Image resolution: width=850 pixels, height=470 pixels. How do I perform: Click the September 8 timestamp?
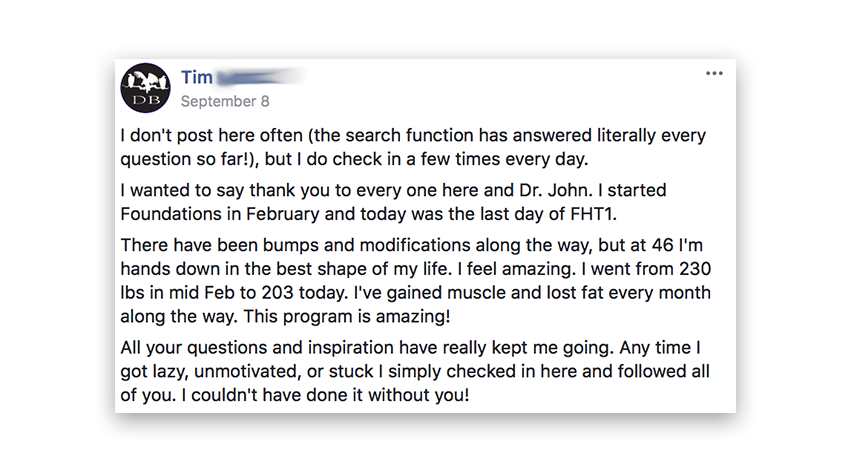(225, 101)
